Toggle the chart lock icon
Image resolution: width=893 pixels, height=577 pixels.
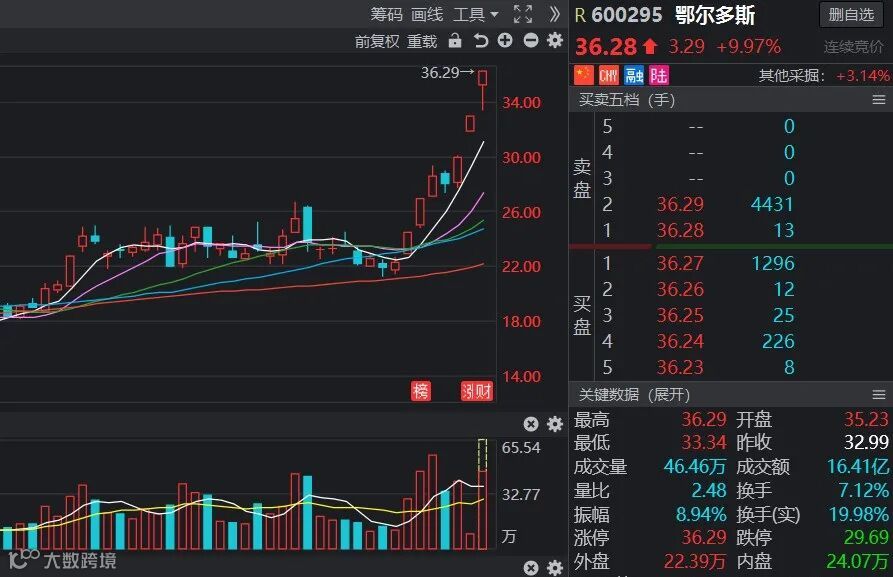454,40
